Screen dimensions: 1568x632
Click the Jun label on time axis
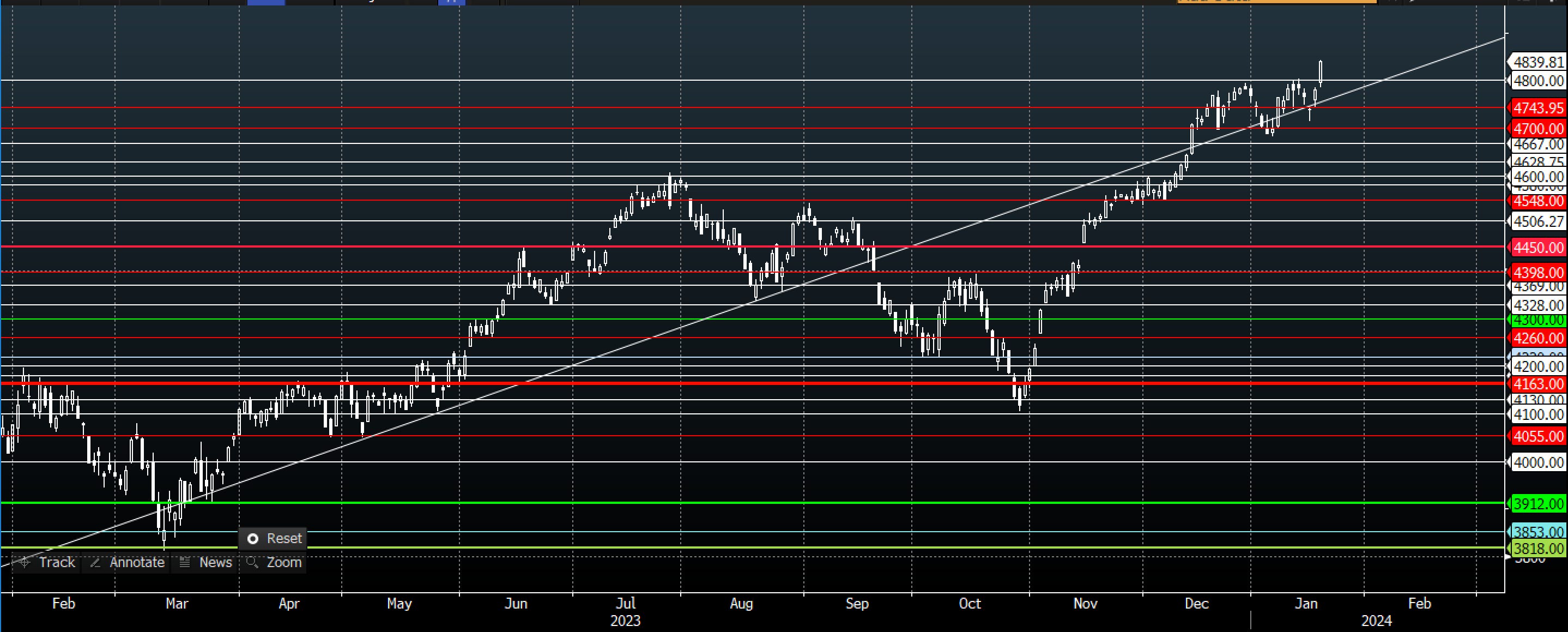(516, 604)
